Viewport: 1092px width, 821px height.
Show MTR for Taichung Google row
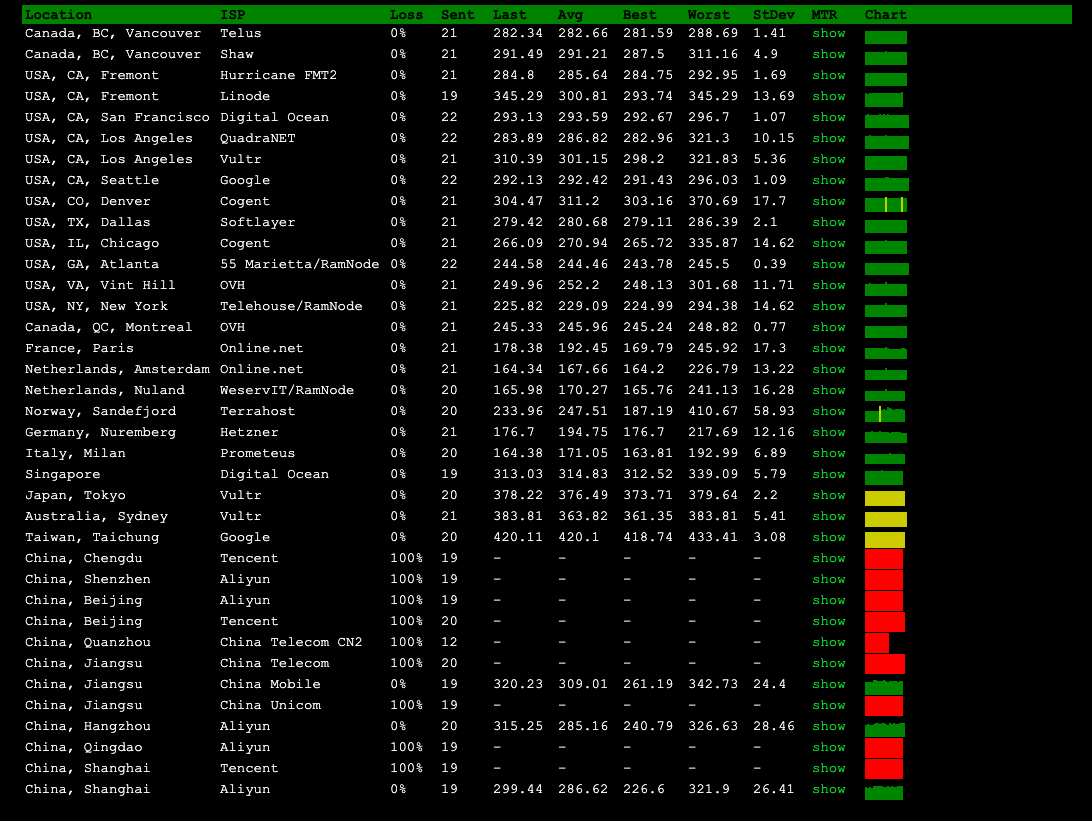[x=829, y=537]
